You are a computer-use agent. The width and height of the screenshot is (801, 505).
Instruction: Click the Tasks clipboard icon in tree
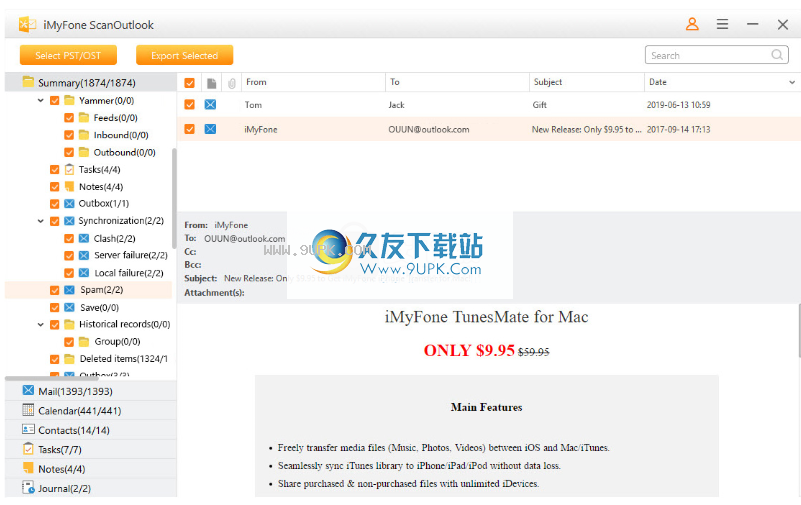tap(69, 169)
